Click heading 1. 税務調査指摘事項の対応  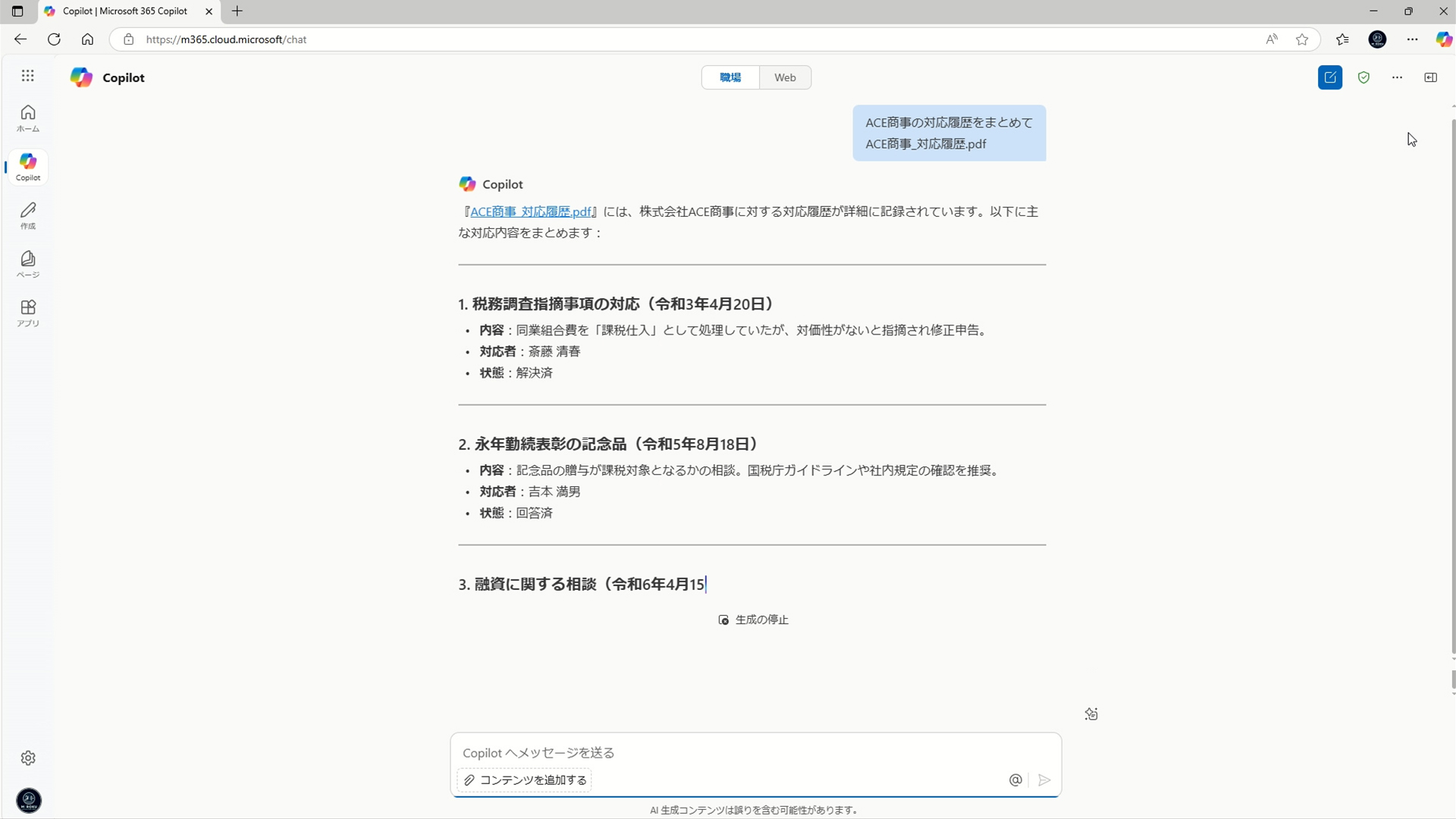[618, 304]
